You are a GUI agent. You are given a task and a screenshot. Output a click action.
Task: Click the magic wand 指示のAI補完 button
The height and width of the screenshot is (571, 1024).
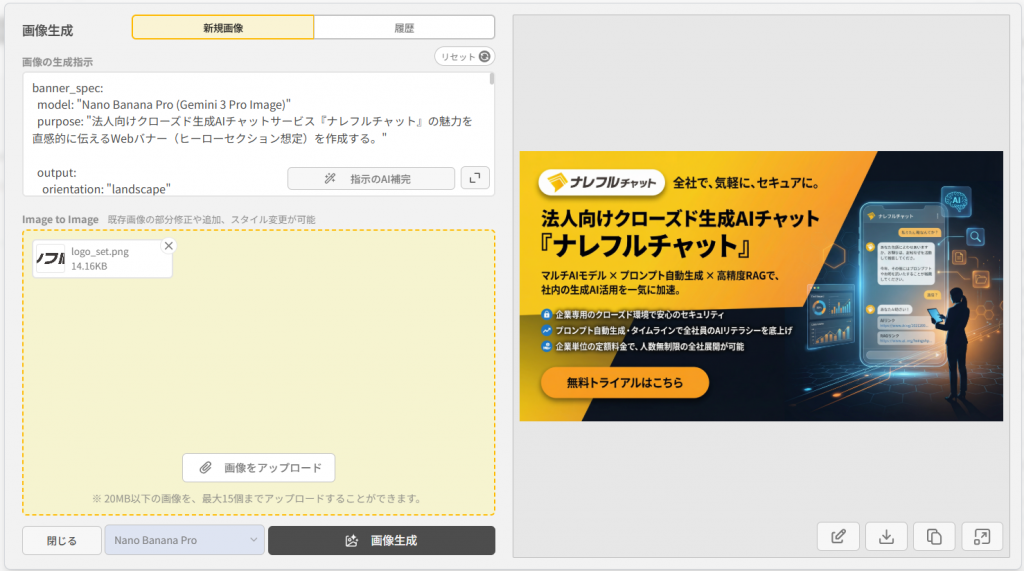[371, 178]
